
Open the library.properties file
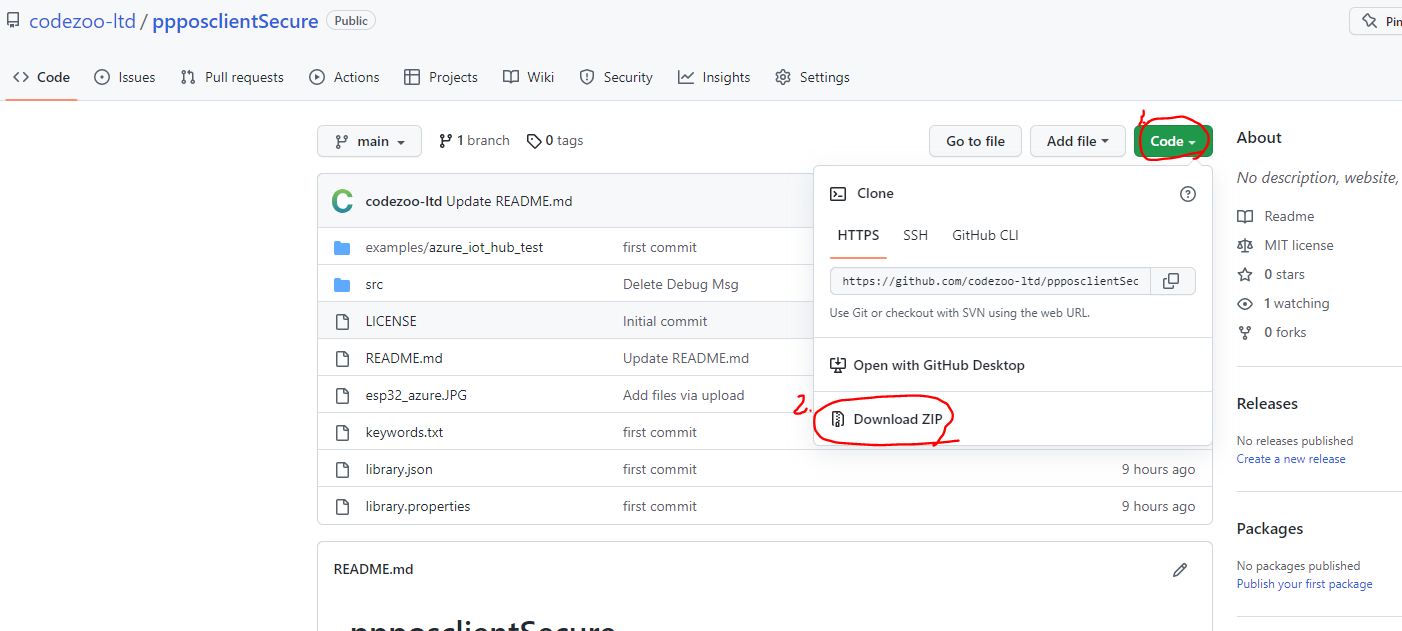point(418,506)
